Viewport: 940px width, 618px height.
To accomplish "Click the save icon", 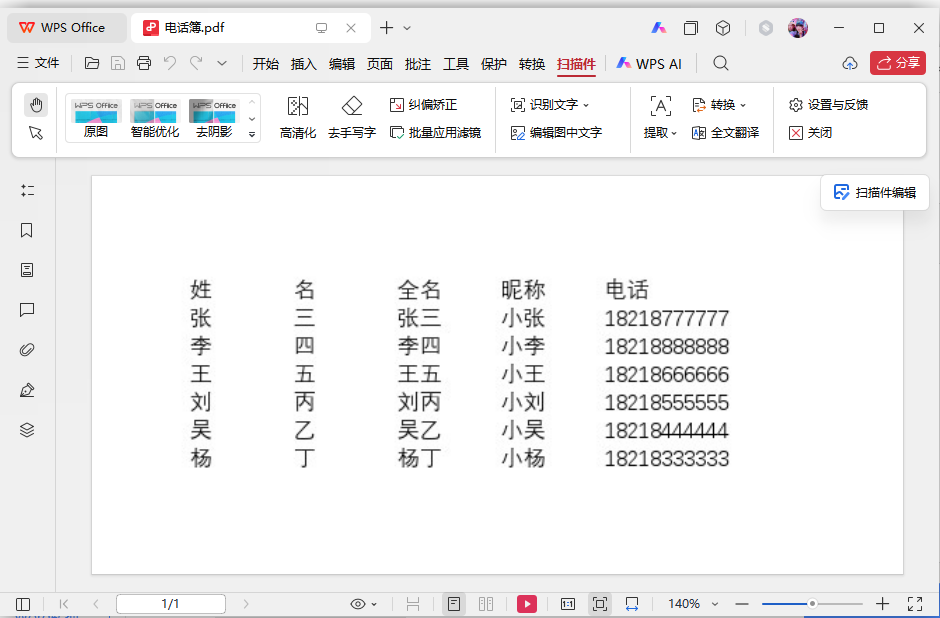I will [x=118, y=63].
